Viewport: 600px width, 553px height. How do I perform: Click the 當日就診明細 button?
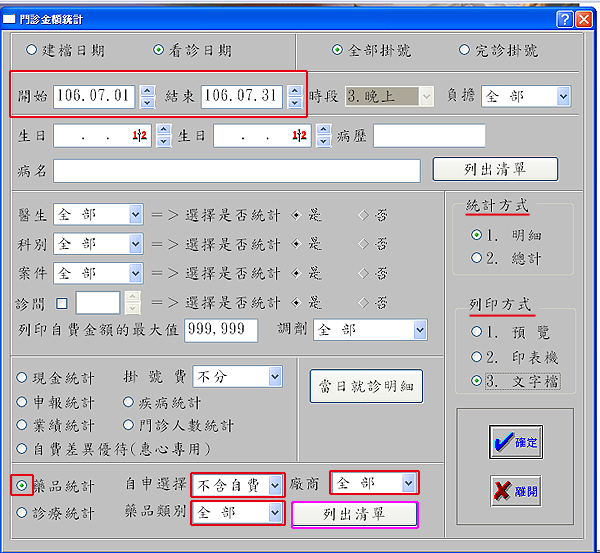(x=366, y=386)
